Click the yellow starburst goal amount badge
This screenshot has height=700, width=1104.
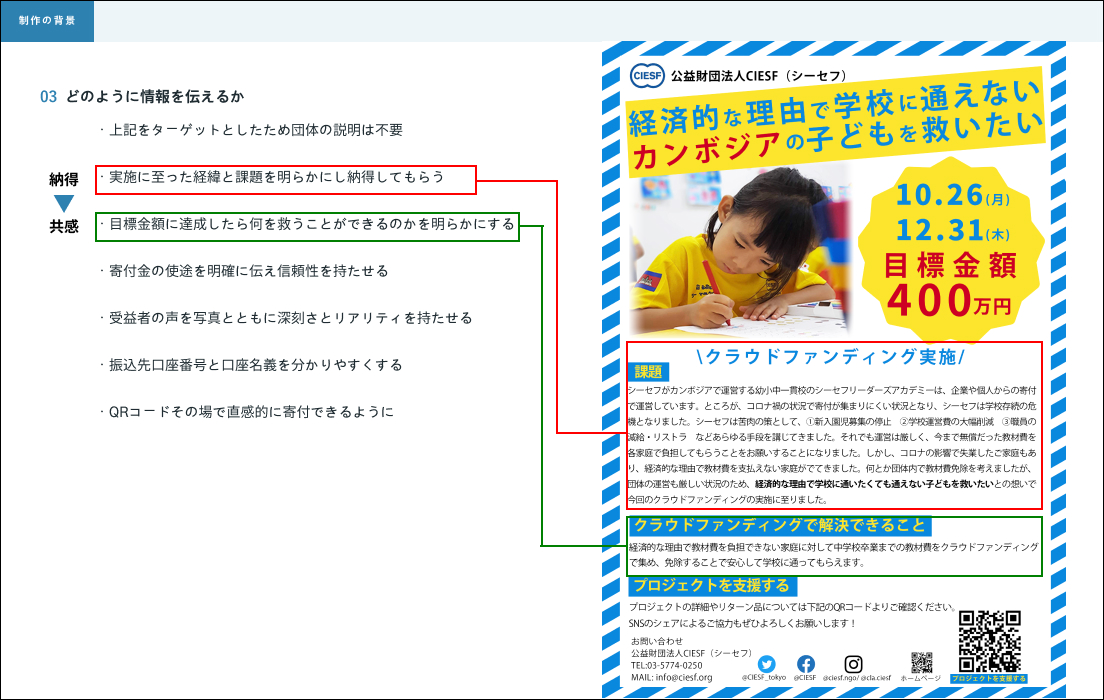[x=953, y=244]
